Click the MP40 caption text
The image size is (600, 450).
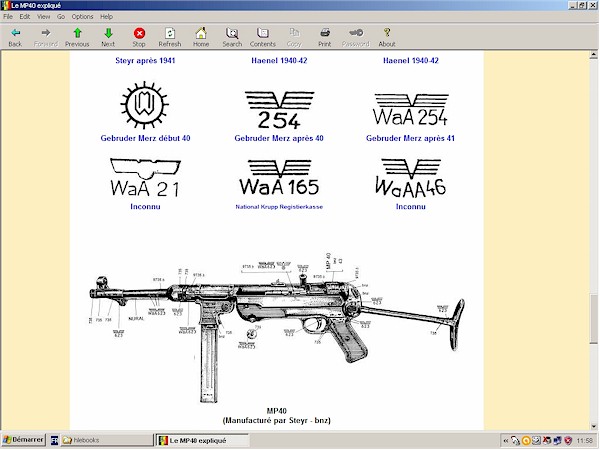pyautogui.click(x=277, y=411)
